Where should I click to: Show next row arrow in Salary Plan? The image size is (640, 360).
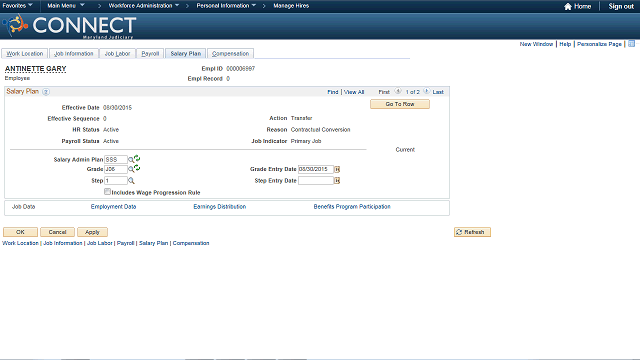pyautogui.click(x=426, y=91)
